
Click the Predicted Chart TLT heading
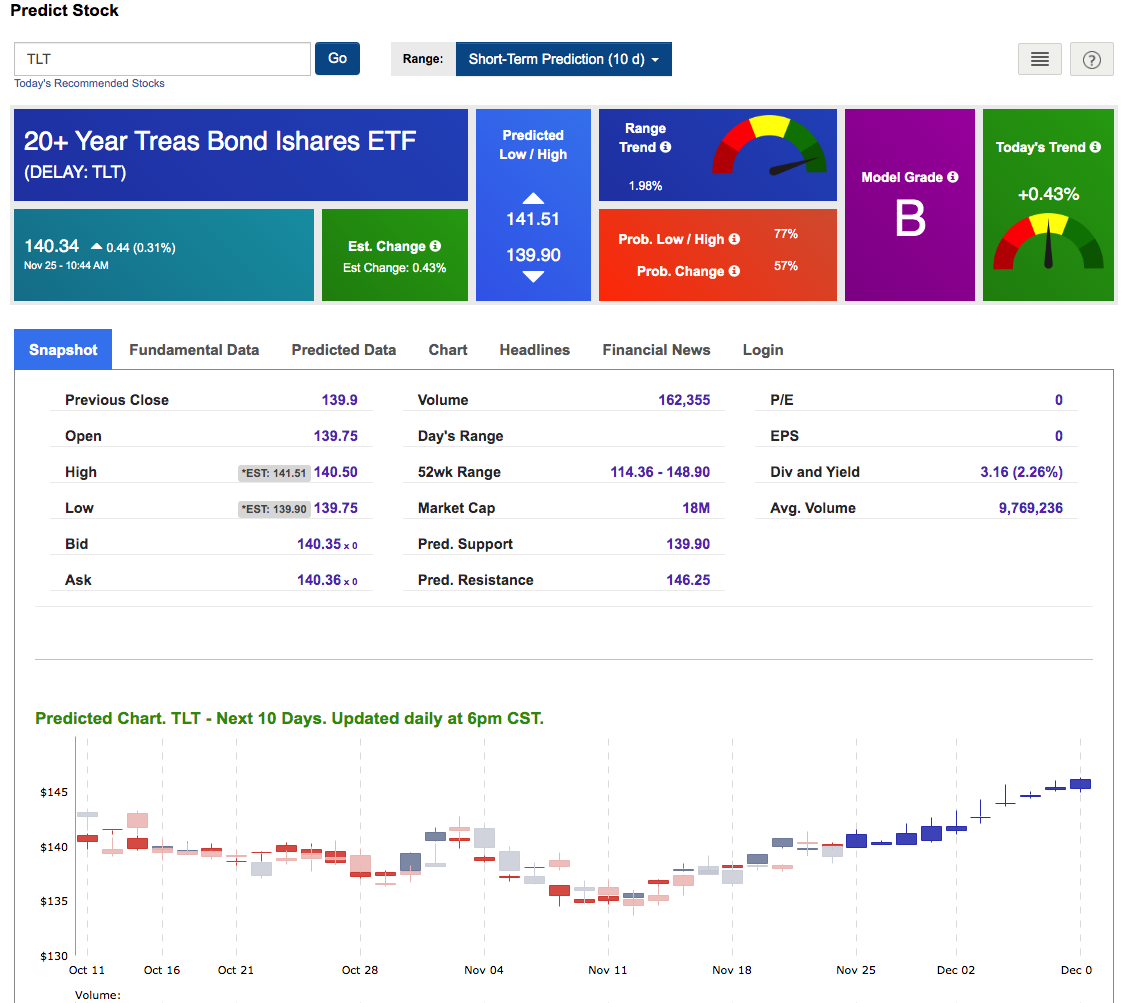(290, 718)
